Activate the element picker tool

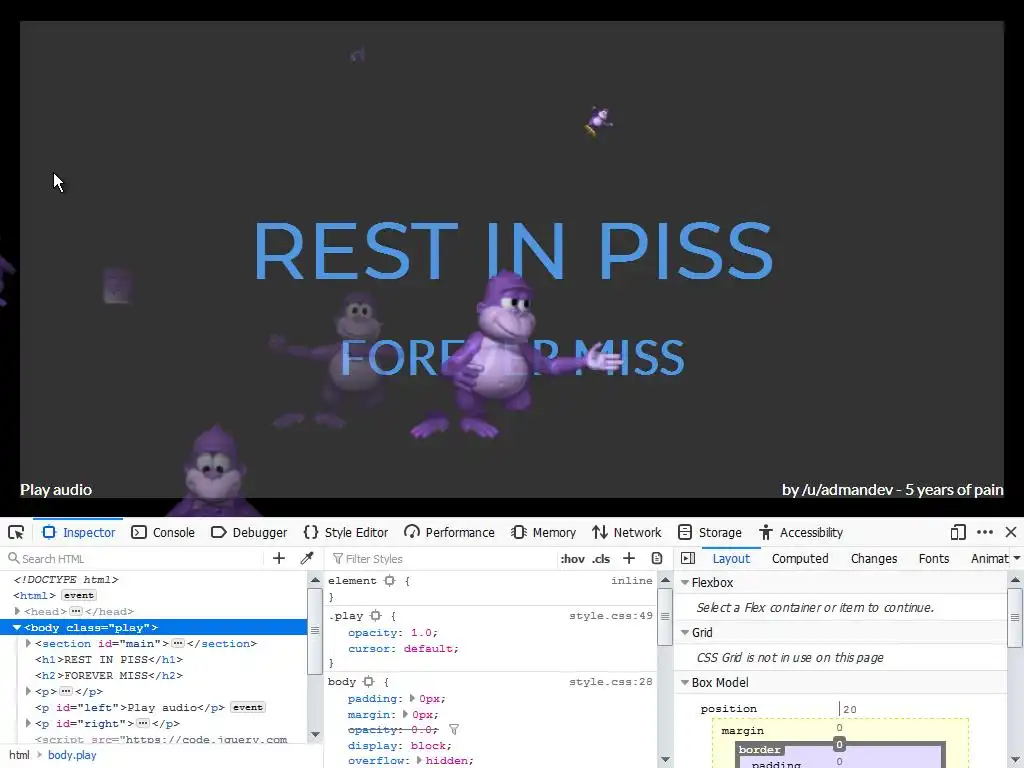tap(16, 532)
